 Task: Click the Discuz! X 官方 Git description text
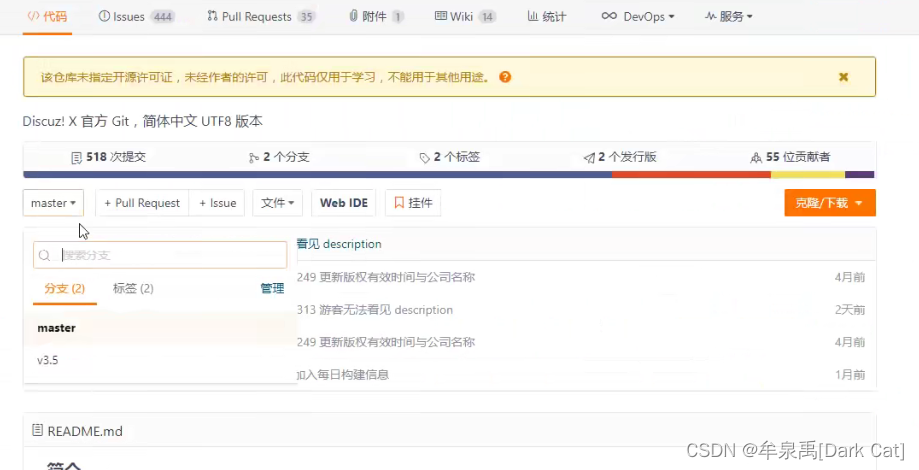click(142, 121)
